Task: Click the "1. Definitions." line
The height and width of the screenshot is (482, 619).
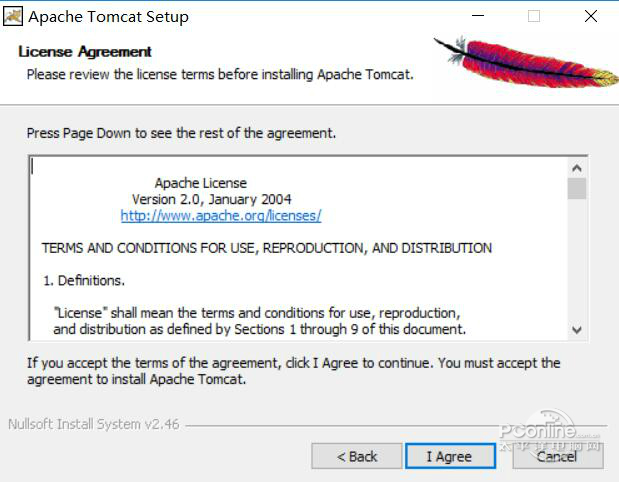Action: pos(84,281)
